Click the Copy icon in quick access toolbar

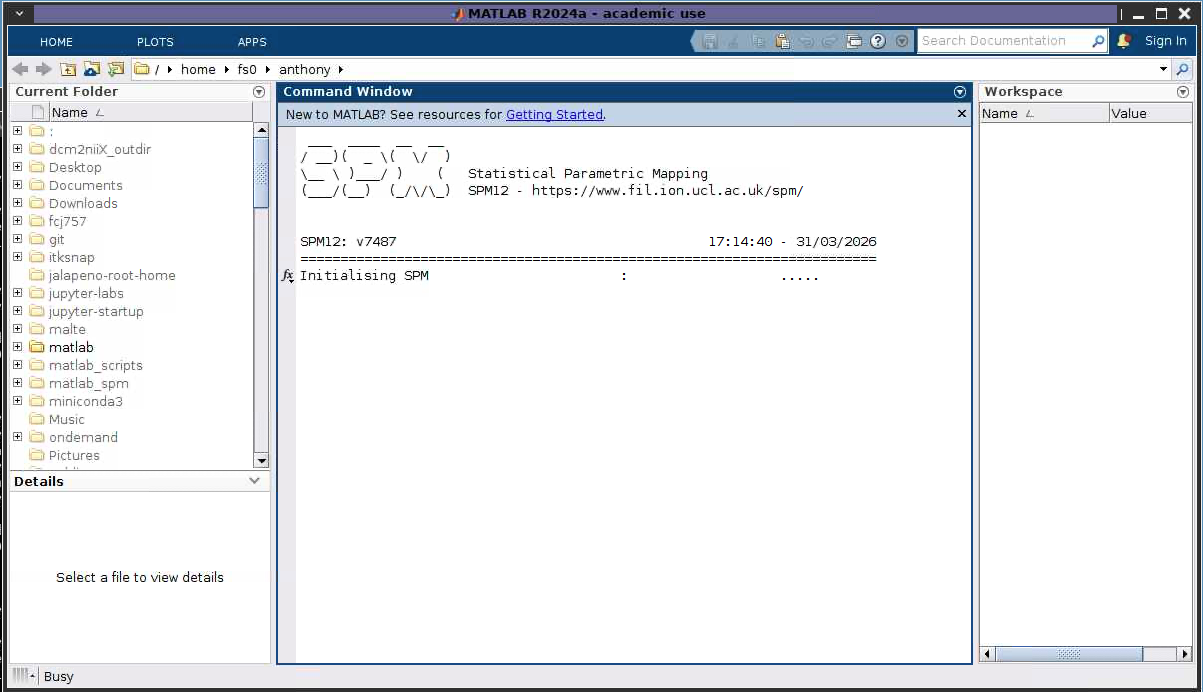[759, 41]
